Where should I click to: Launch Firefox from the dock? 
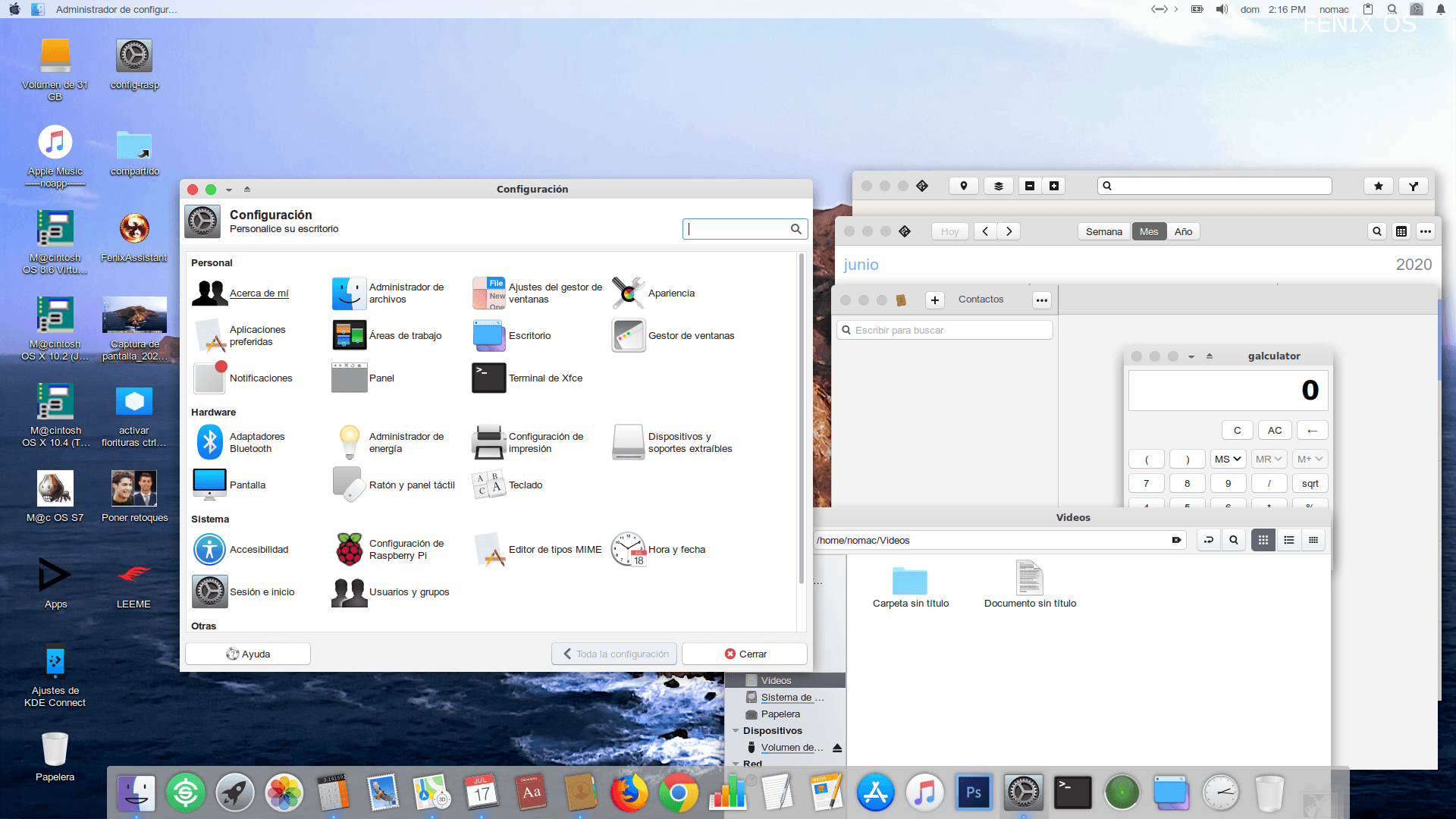point(630,793)
